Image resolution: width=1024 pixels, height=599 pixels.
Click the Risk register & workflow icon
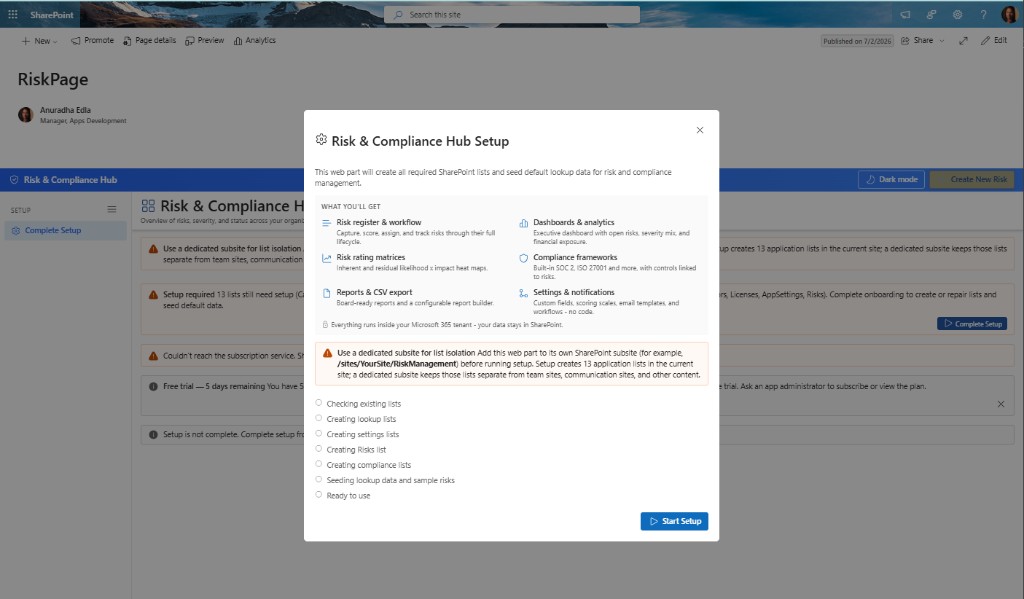pos(327,223)
